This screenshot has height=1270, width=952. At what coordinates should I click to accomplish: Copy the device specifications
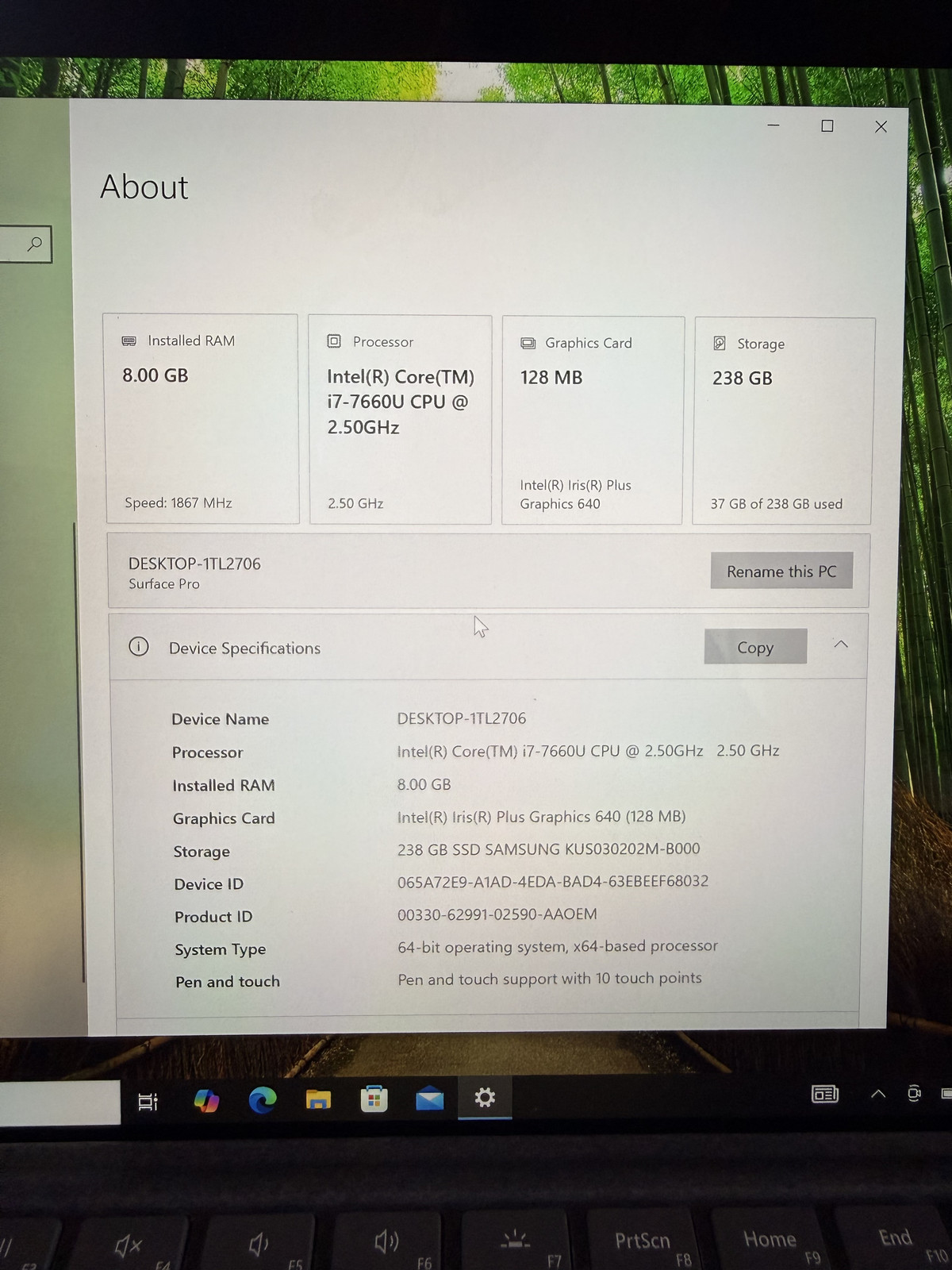(755, 647)
